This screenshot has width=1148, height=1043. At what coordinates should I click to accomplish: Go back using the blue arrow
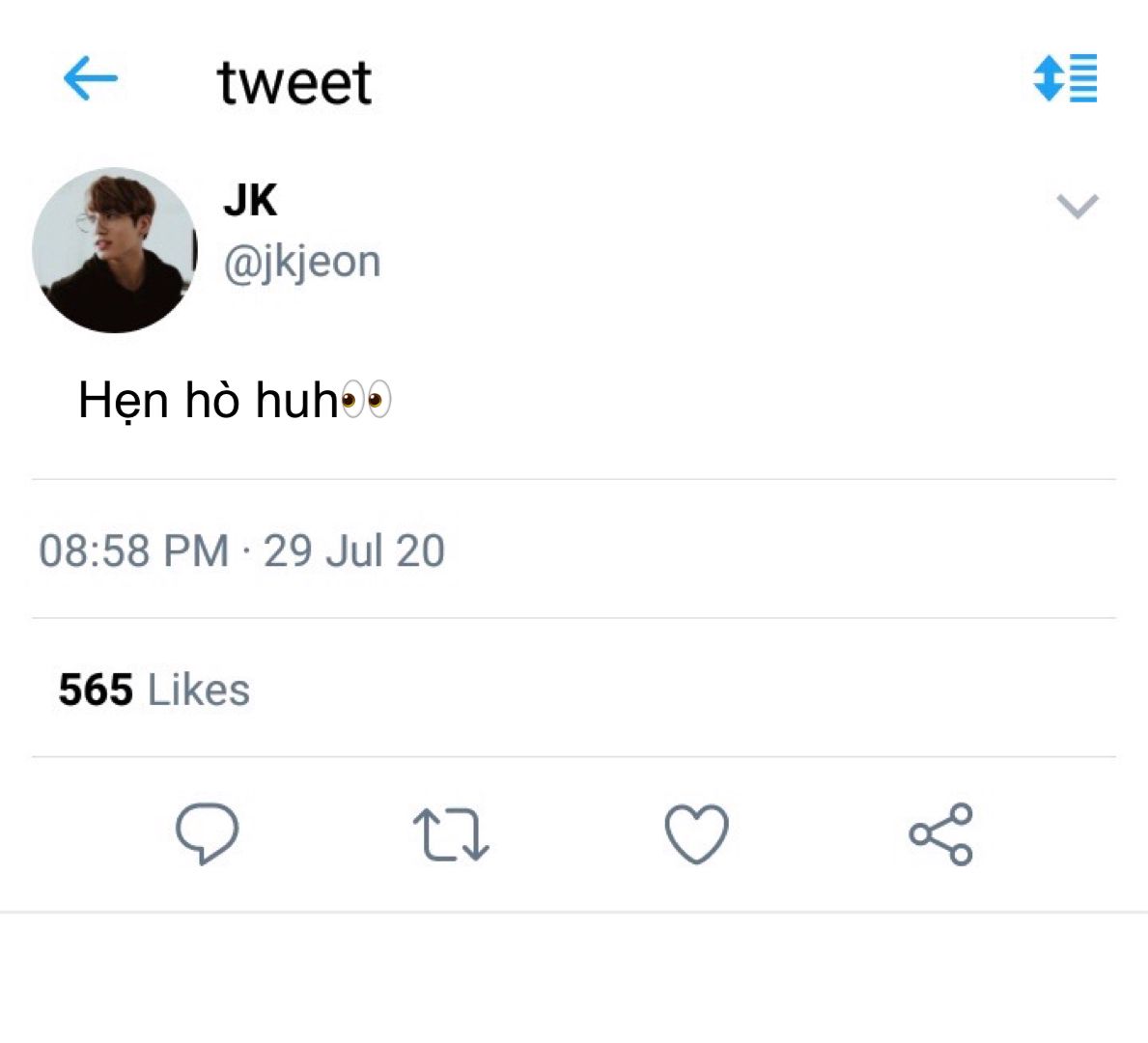tap(90, 77)
